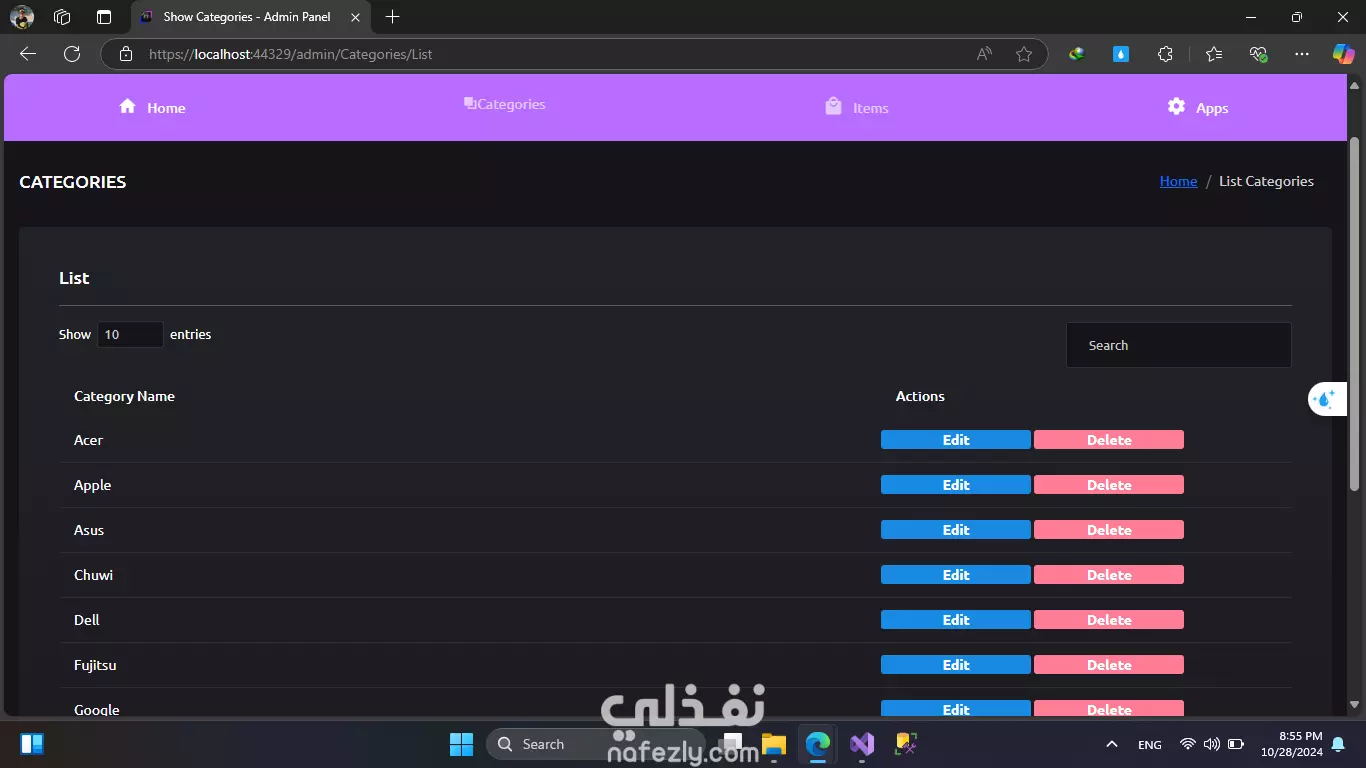Open the Favorites list icon

point(1213,54)
